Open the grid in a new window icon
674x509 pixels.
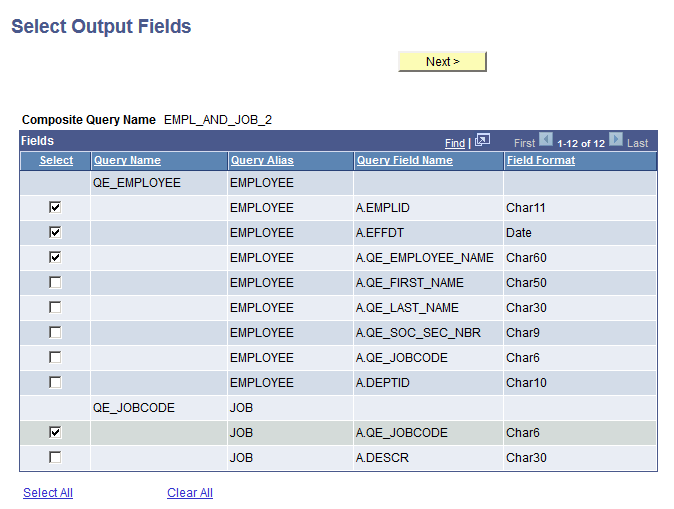[482, 140]
